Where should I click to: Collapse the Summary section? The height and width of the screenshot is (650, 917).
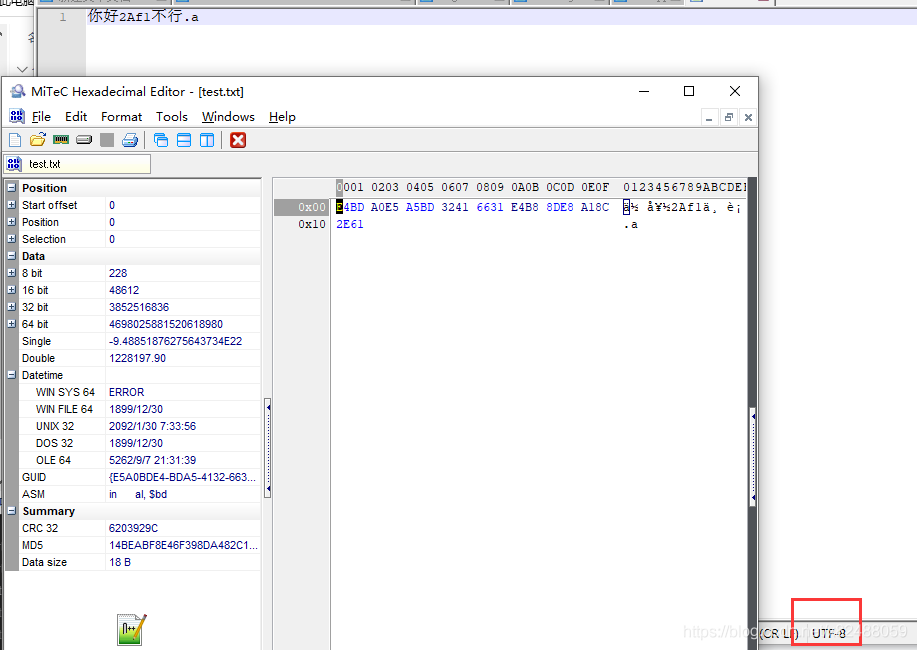point(12,511)
